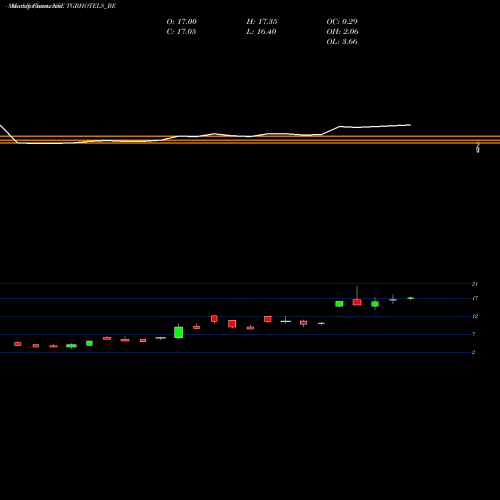Screen dimensions: 500x500
Task: Click the price axis label 21
Action: click(x=475, y=284)
